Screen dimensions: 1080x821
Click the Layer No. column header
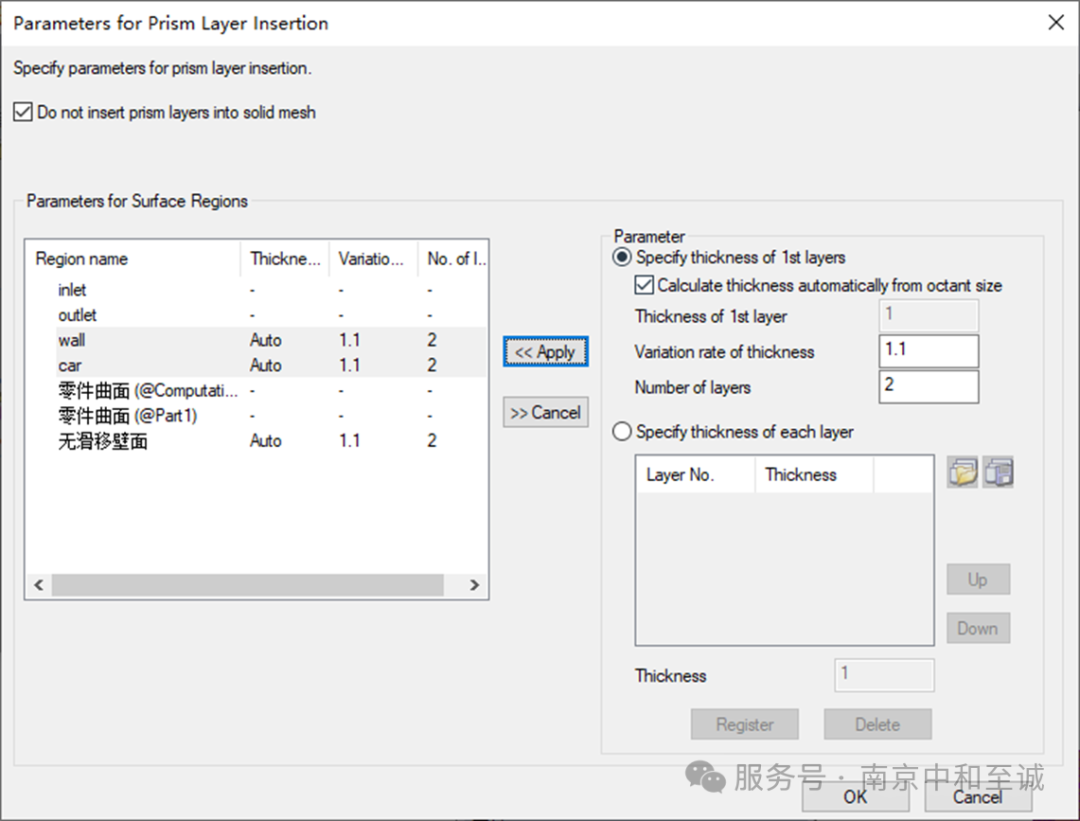tap(696, 475)
